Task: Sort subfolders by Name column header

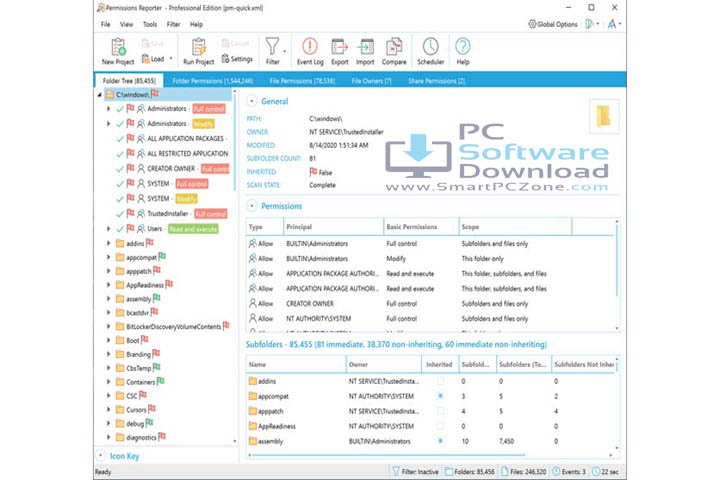Action: tap(296, 364)
